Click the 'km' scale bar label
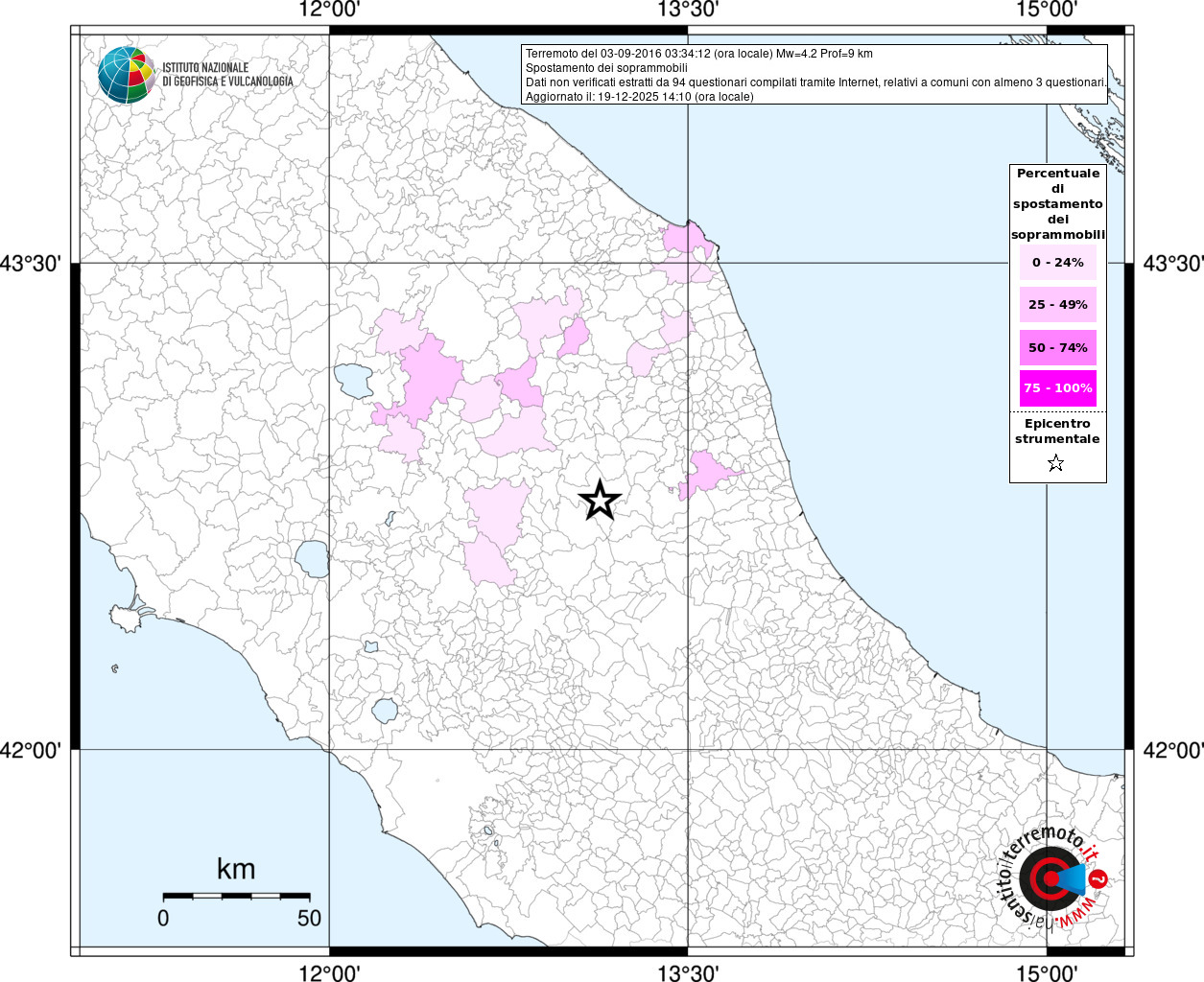The image size is (1204, 982). point(236,869)
